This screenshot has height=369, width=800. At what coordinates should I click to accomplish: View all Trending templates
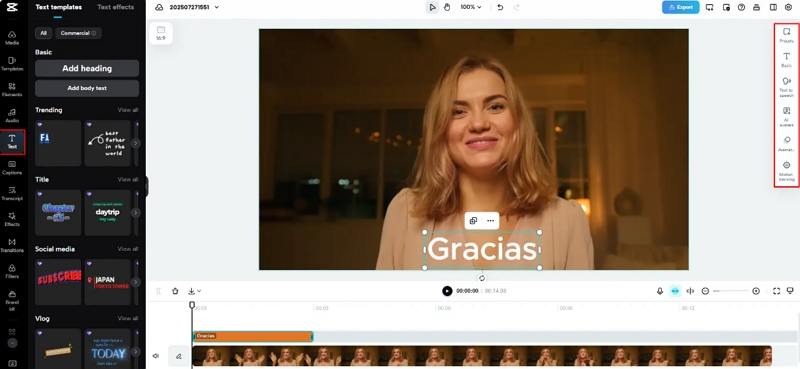point(128,110)
